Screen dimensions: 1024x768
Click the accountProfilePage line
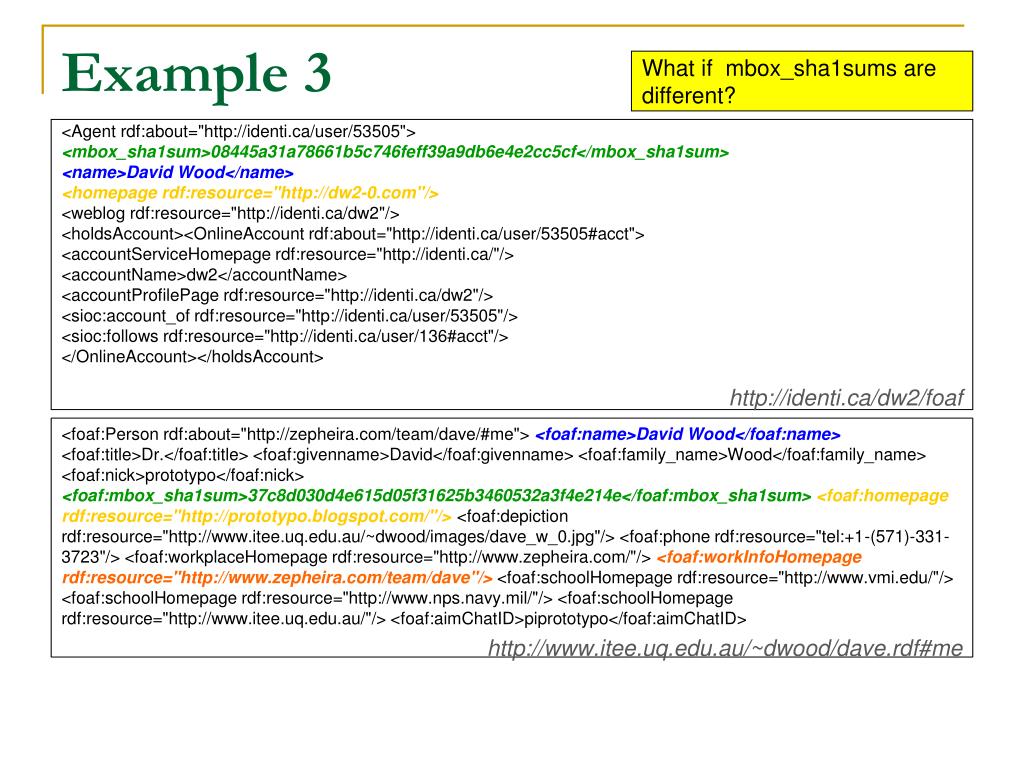[277, 295]
